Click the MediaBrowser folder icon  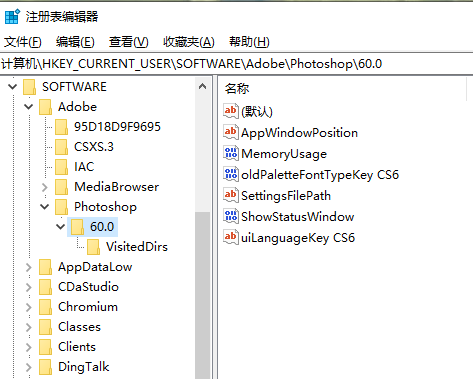click(61, 187)
